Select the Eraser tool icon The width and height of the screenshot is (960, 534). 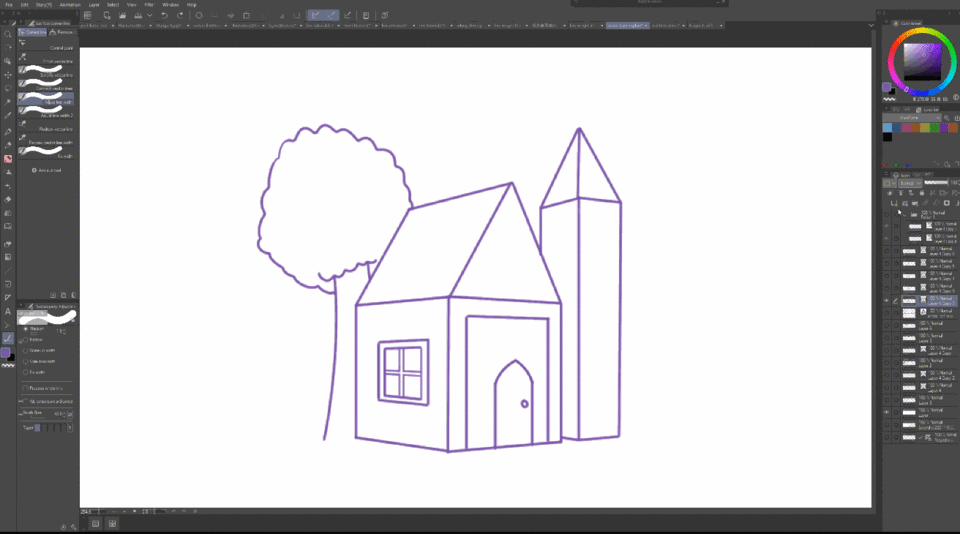(x=8, y=200)
